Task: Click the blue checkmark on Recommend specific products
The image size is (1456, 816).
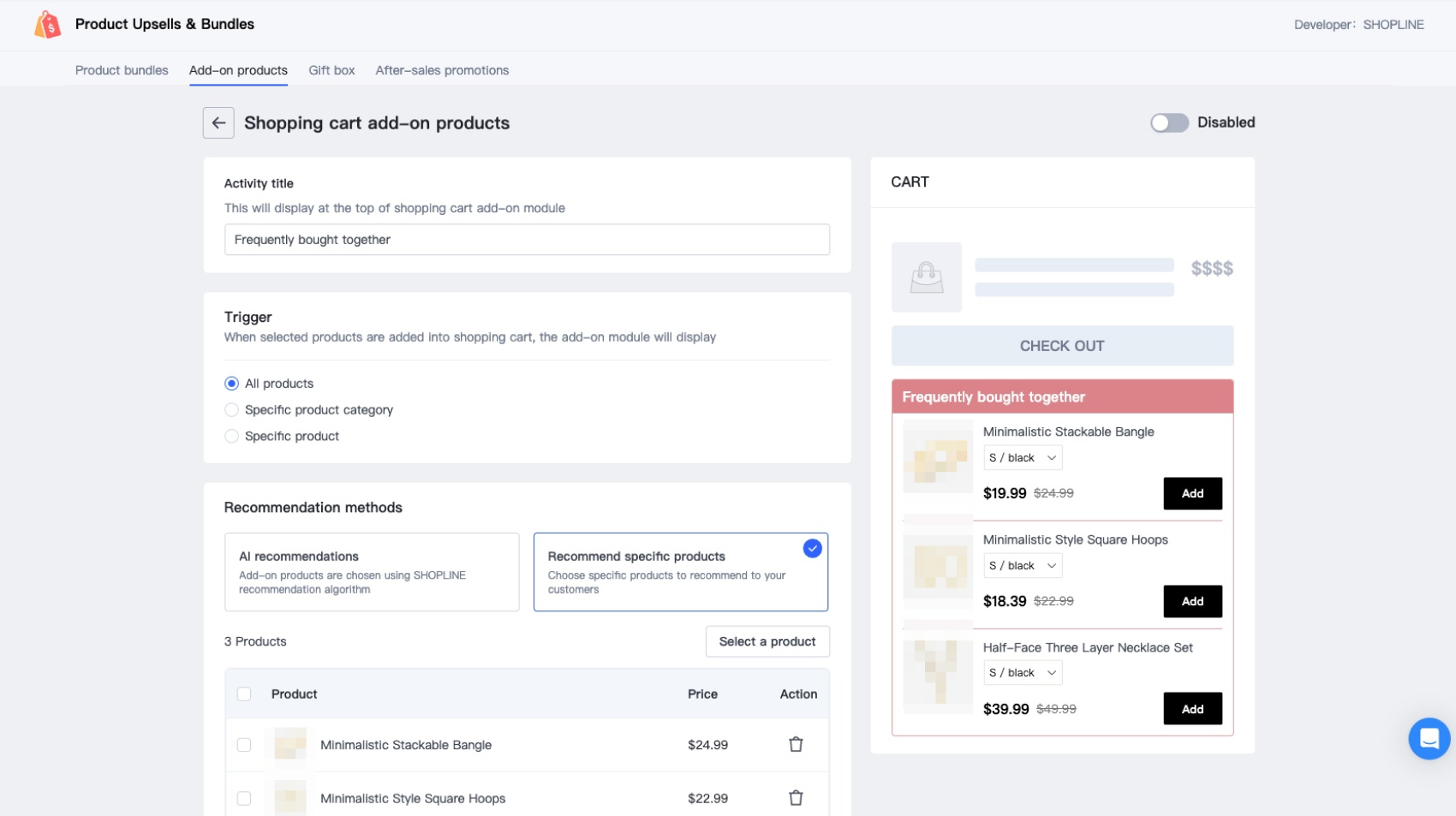Action: coord(812,549)
